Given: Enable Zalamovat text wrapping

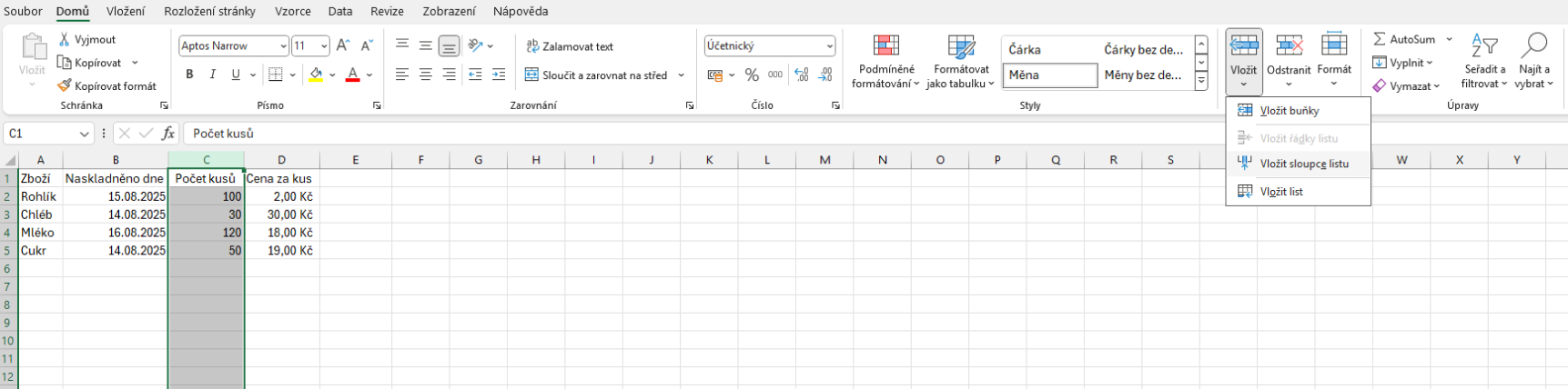Looking at the screenshot, I should click(x=570, y=46).
